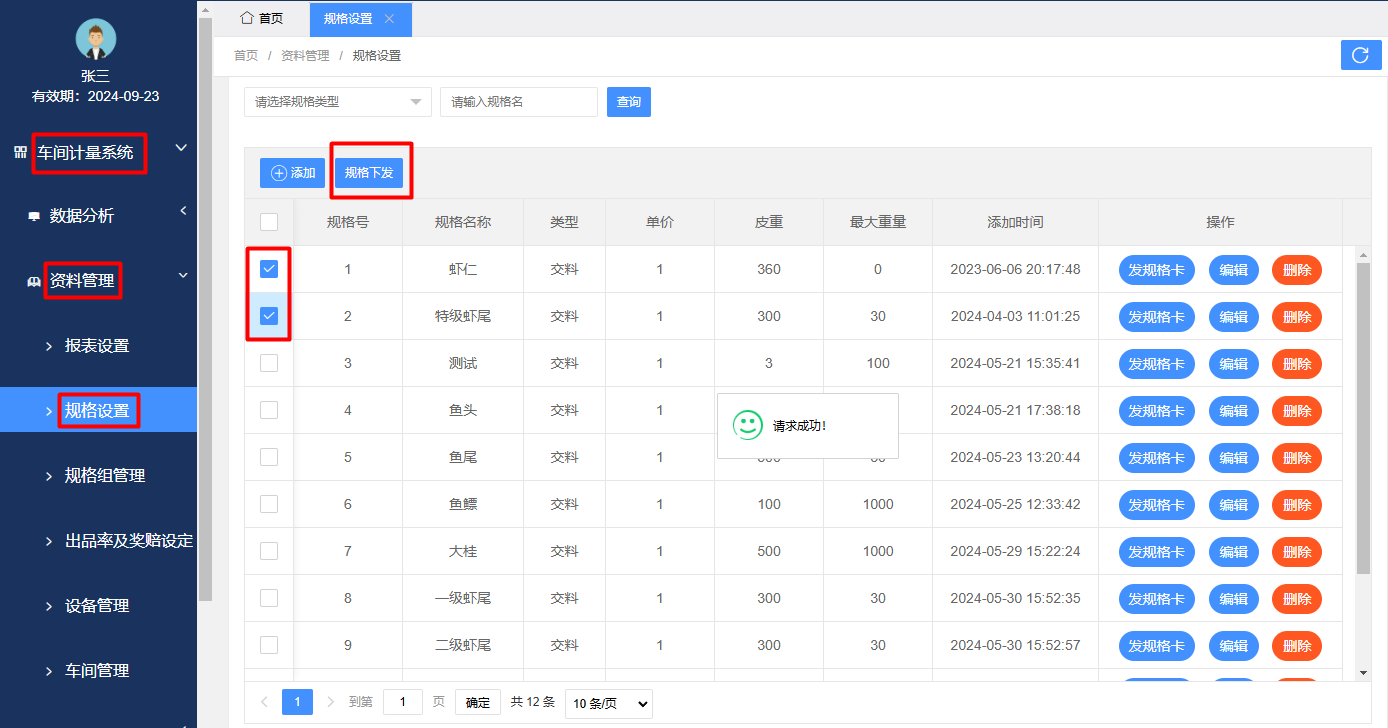Click 资料管理 in the breadcrumb

305,56
